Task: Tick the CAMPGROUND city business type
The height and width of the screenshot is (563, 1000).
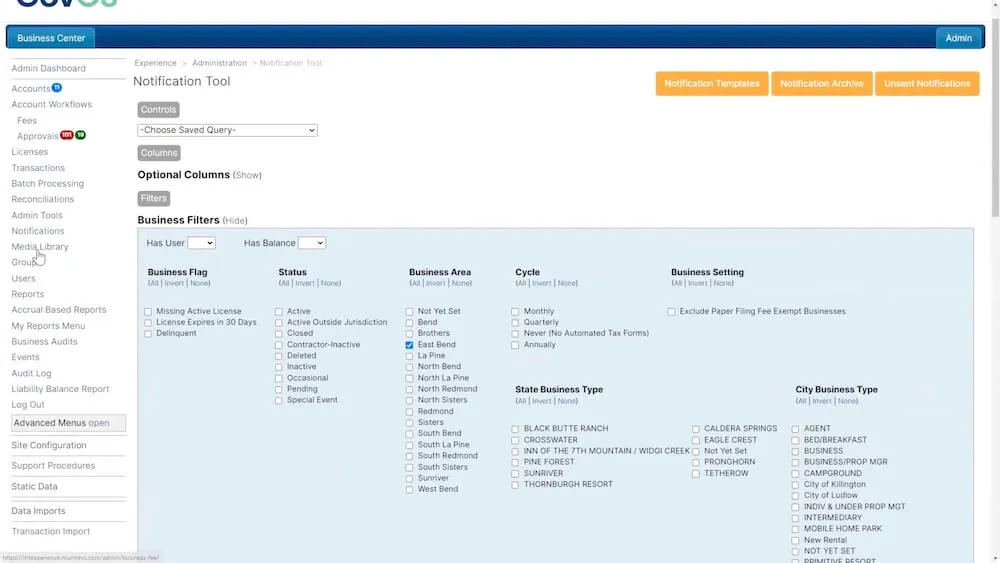Action: click(x=795, y=474)
